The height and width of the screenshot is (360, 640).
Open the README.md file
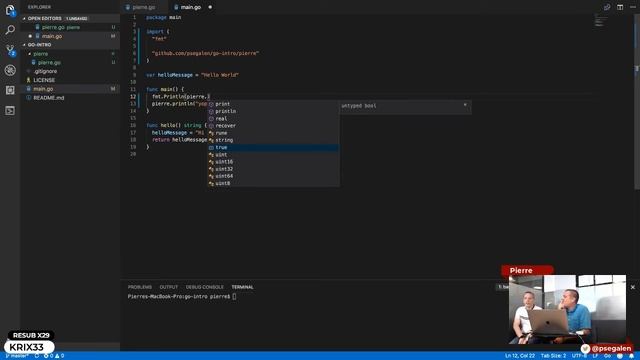coord(70,98)
